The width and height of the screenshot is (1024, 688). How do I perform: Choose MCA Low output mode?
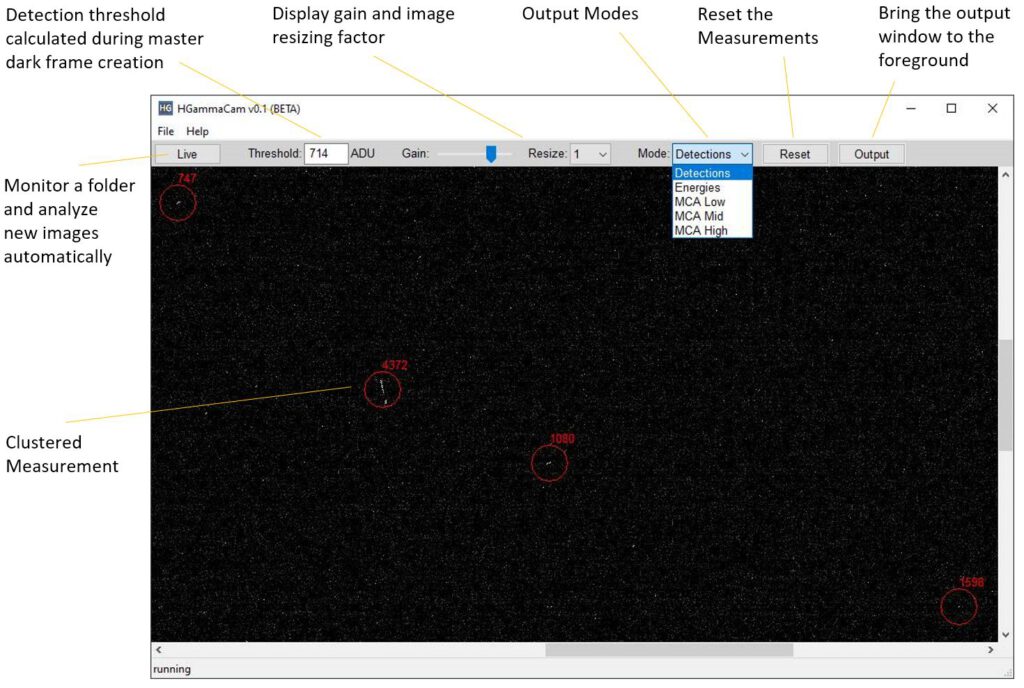pos(712,202)
